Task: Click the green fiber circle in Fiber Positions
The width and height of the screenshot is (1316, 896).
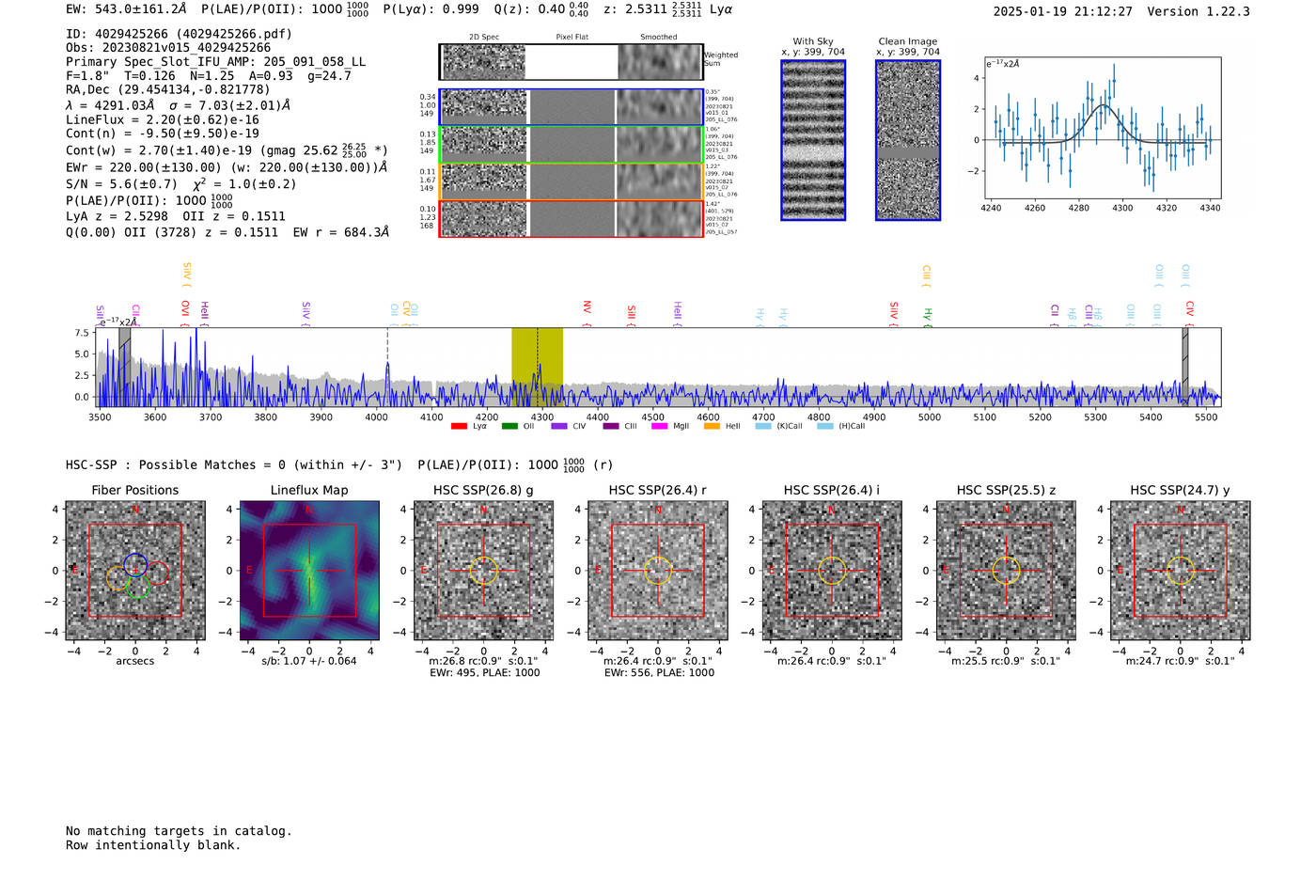Action: (x=138, y=587)
